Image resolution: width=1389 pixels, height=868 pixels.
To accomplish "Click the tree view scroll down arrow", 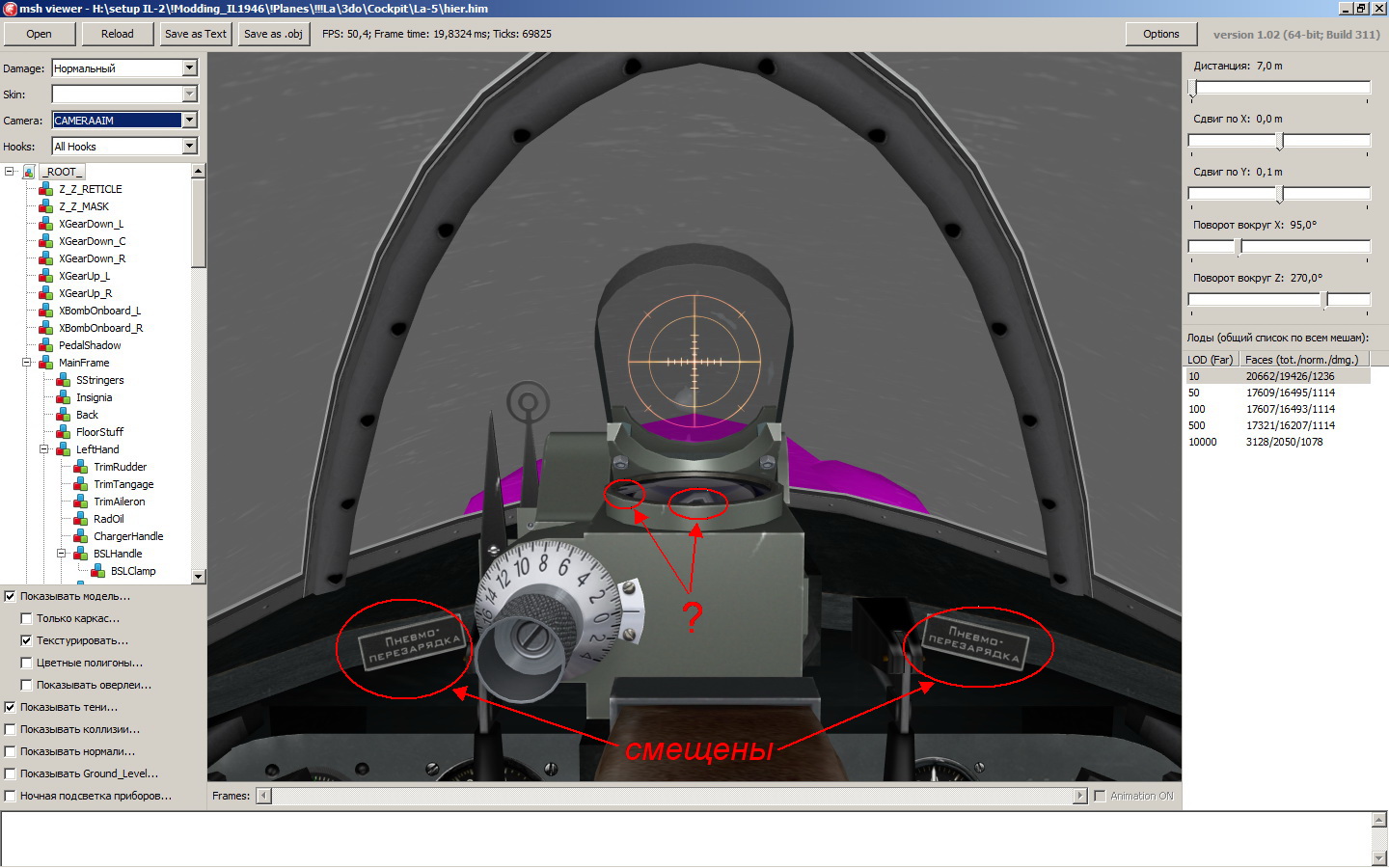I will click(x=199, y=577).
